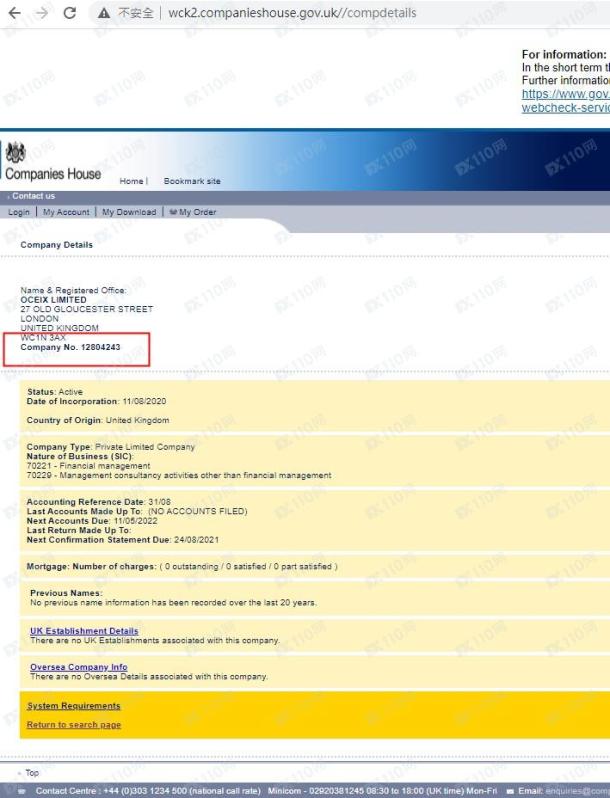Click Bookmark site link
This screenshot has width=610, height=798.
192,181
